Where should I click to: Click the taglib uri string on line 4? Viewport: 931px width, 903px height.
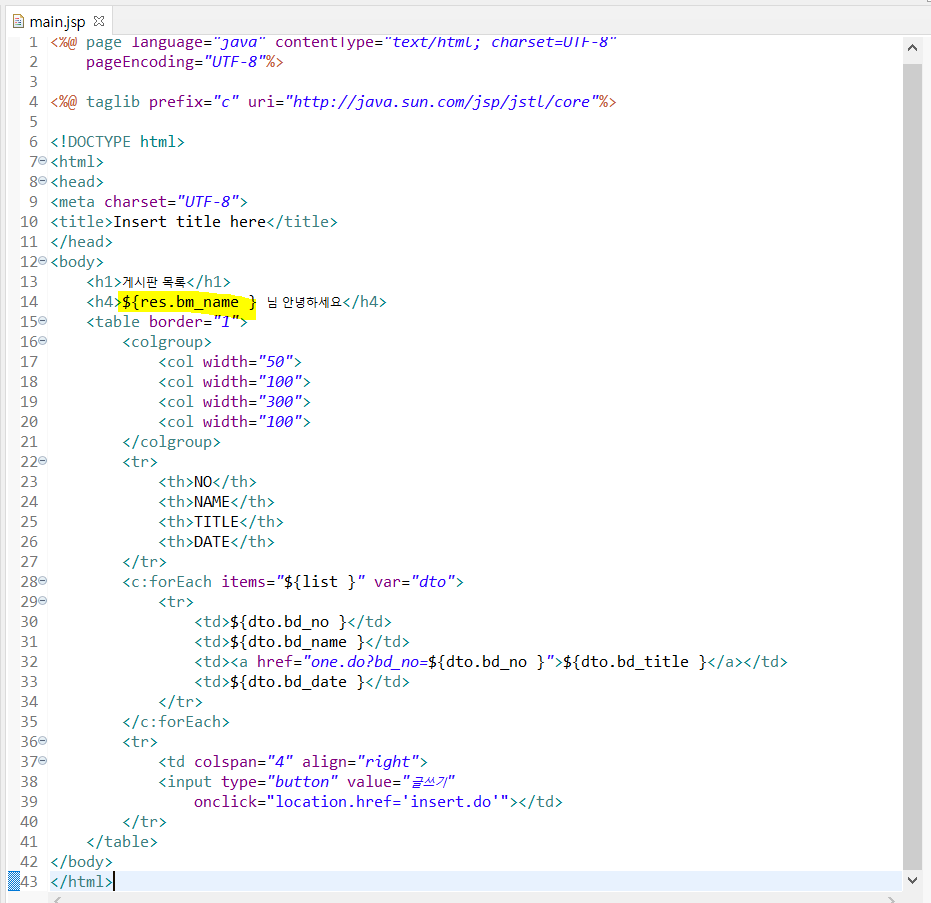tap(442, 102)
